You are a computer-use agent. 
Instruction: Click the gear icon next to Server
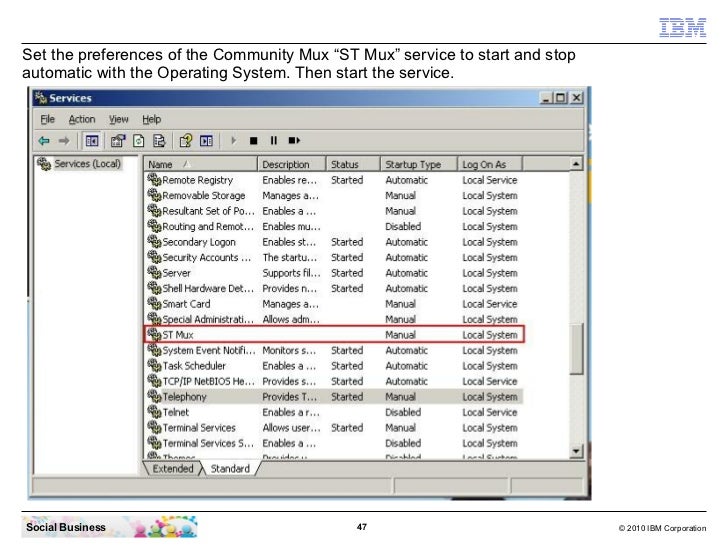pyautogui.click(x=154, y=272)
